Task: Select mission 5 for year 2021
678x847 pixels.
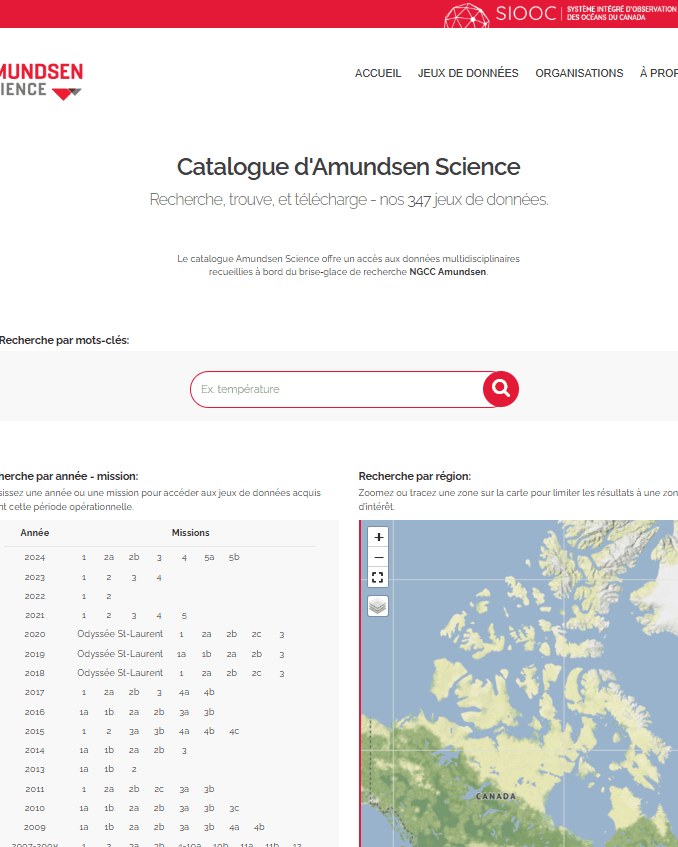Action: click(x=184, y=615)
